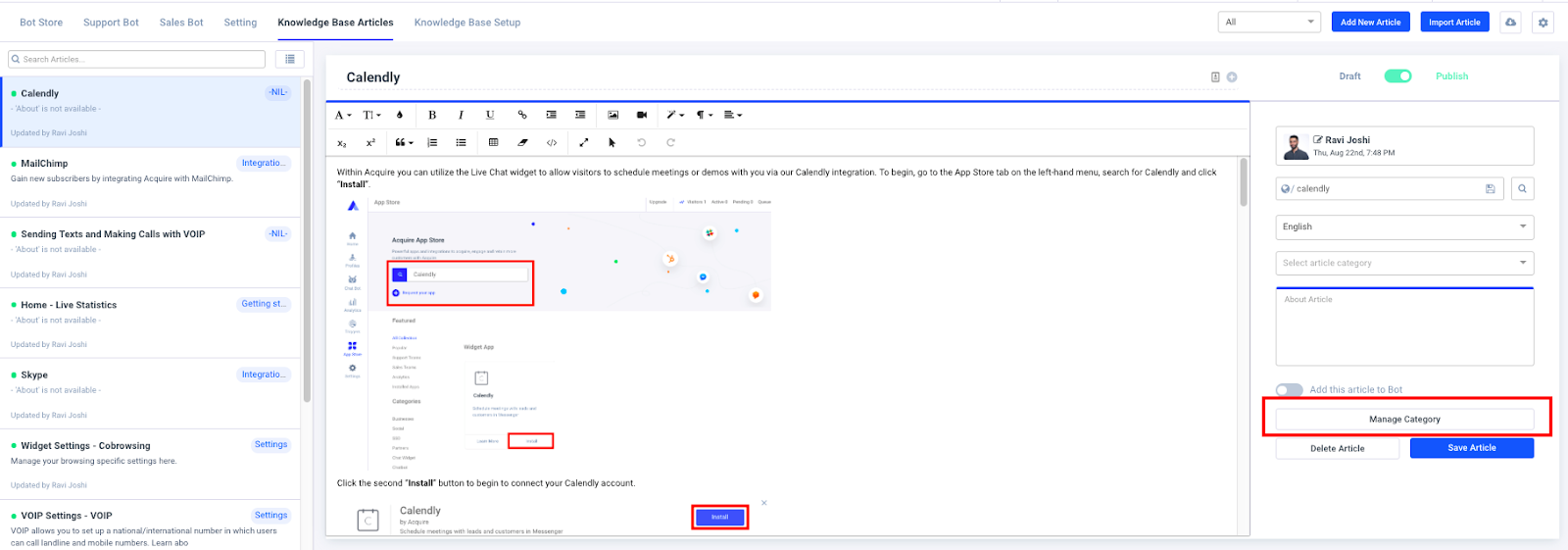Open Widget Settings - Cobrowsing article

[x=151, y=465]
